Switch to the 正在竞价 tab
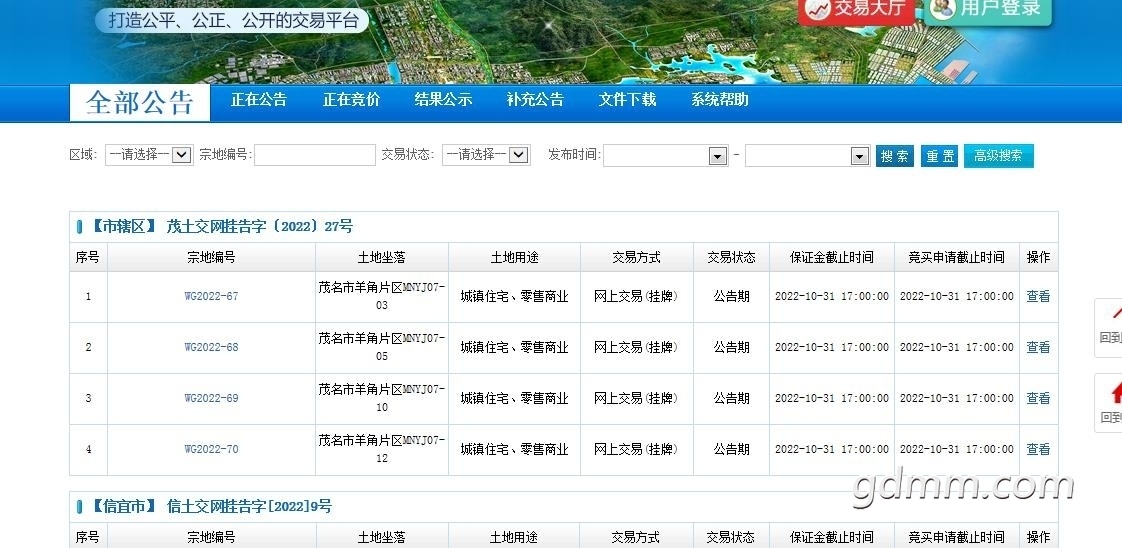 pos(351,100)
